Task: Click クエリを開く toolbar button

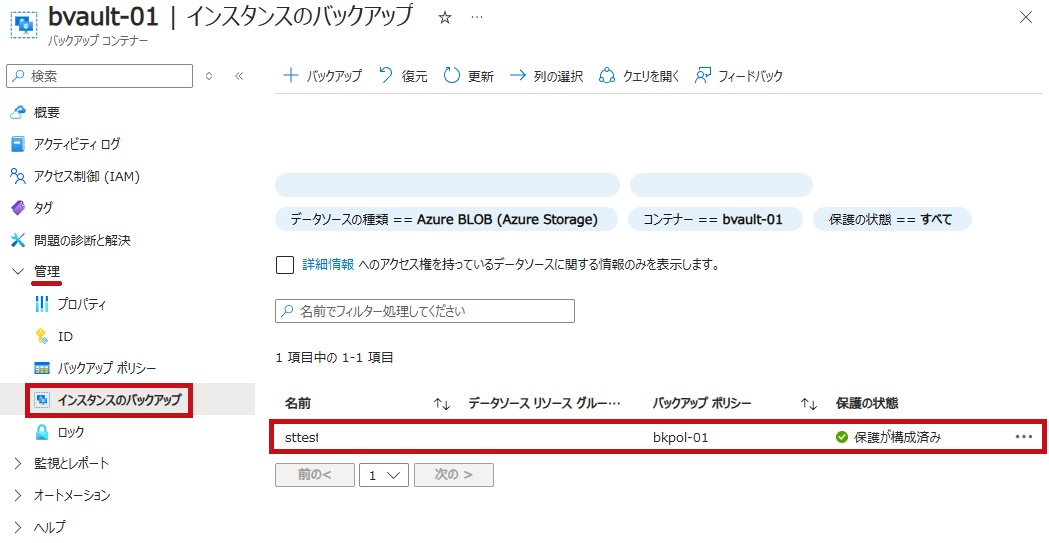Action: coord(639,76)
